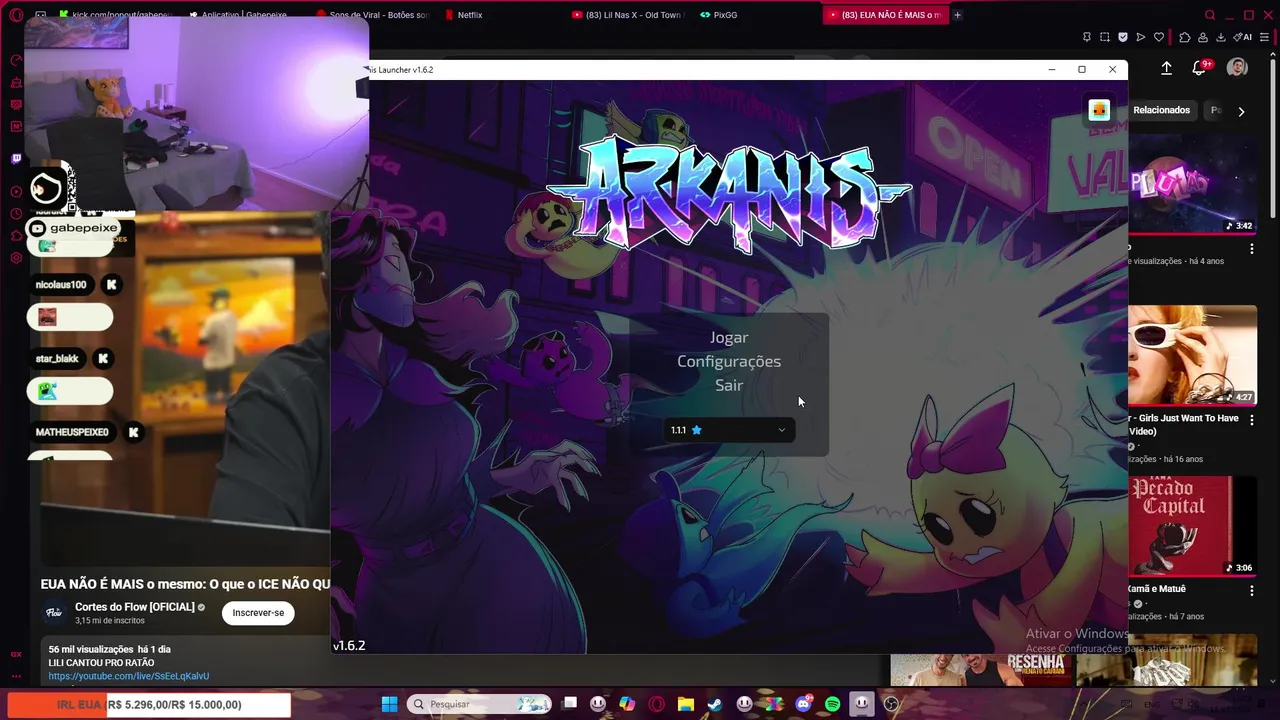Open Steam from the taskbar

pyautogui.click(x=715, y=704)
